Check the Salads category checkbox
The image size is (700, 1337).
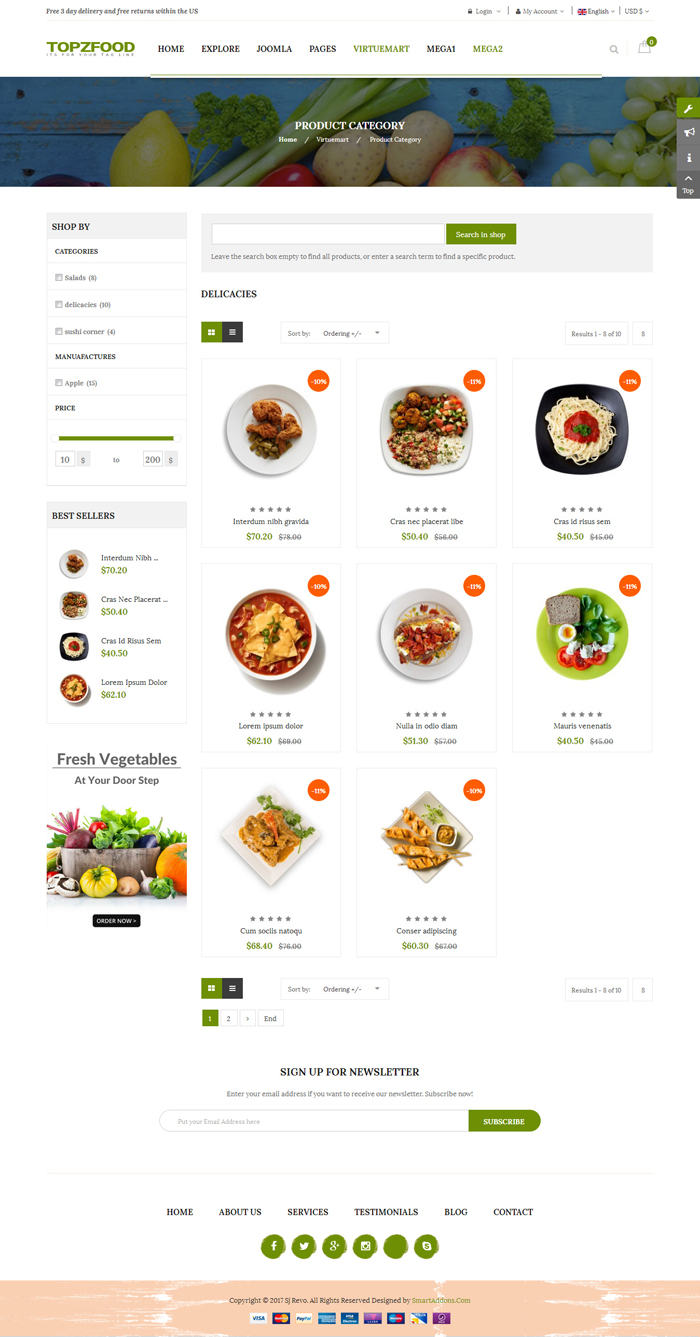coord(59,277)
